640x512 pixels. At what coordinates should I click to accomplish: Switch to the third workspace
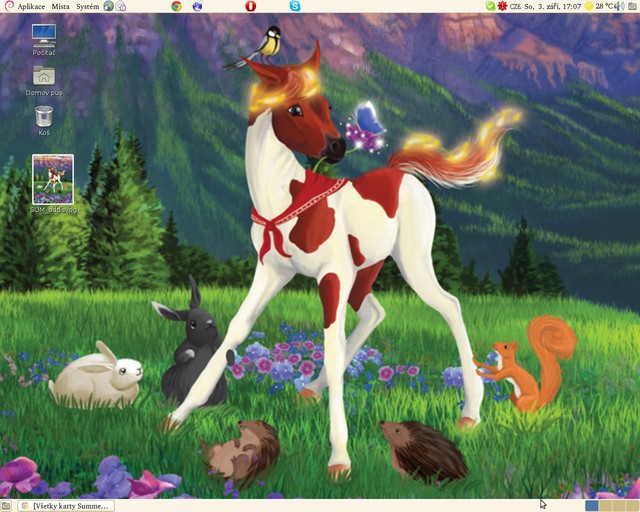click(x=618, y=505)
